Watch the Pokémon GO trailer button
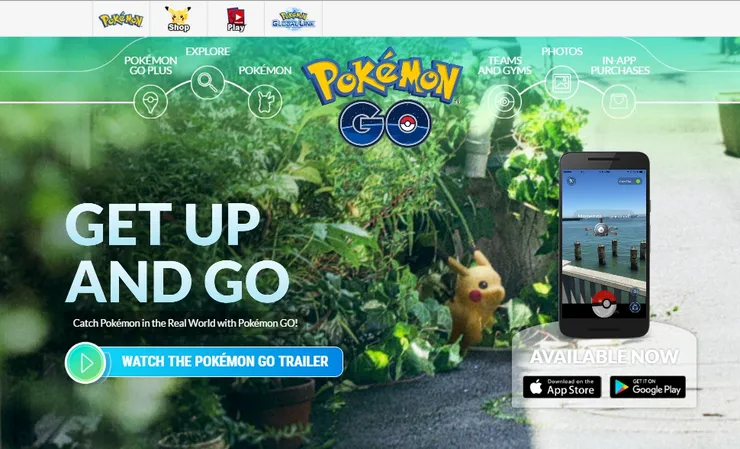 click(x=204, y=362)
